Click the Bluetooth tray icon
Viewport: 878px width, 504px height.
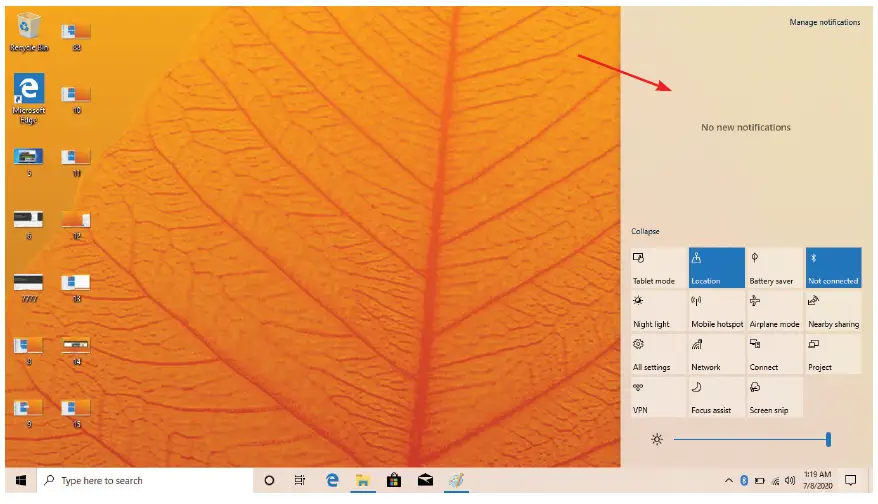[x=744, y=480]
